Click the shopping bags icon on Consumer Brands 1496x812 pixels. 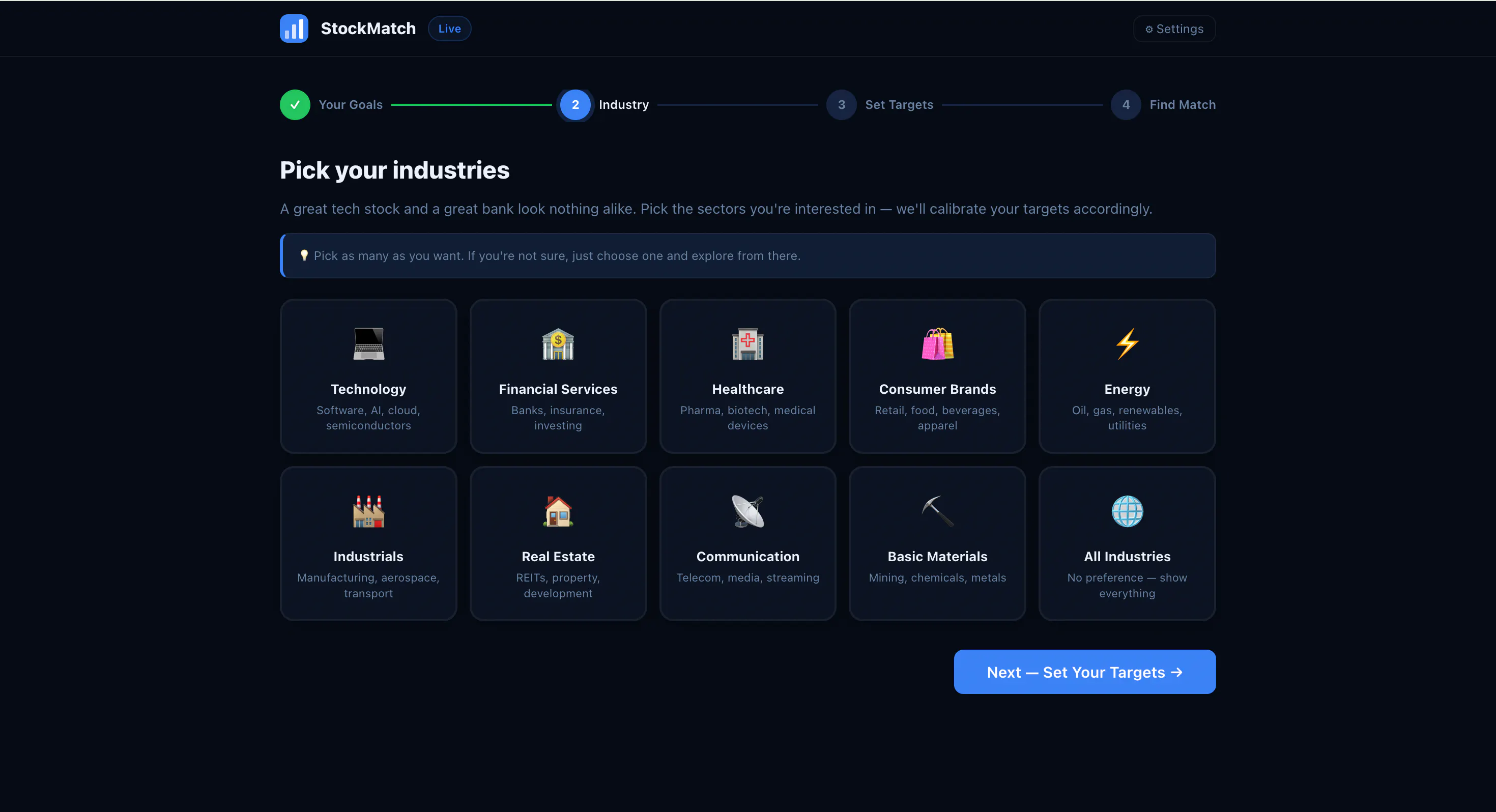click(x=937, y=344)
